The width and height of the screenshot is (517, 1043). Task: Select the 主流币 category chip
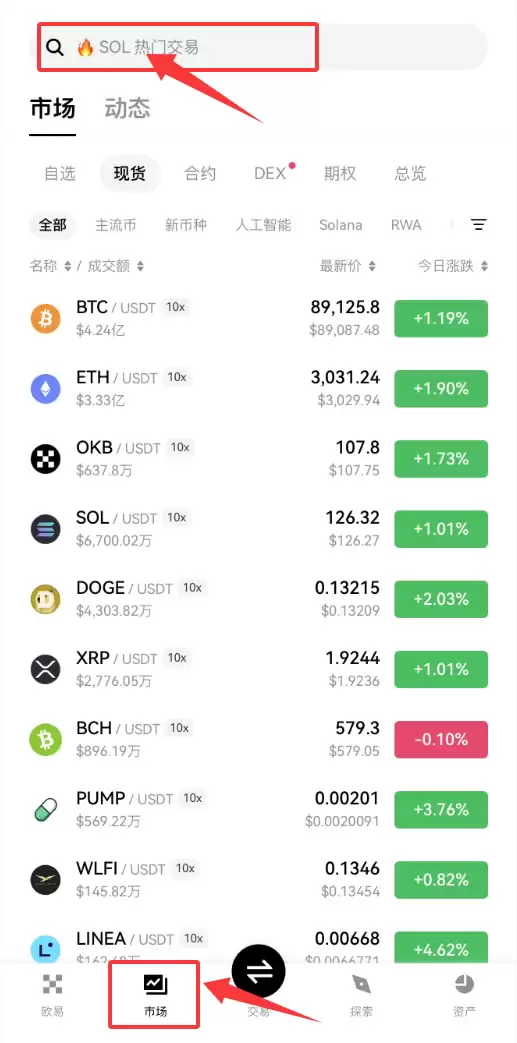116,225
